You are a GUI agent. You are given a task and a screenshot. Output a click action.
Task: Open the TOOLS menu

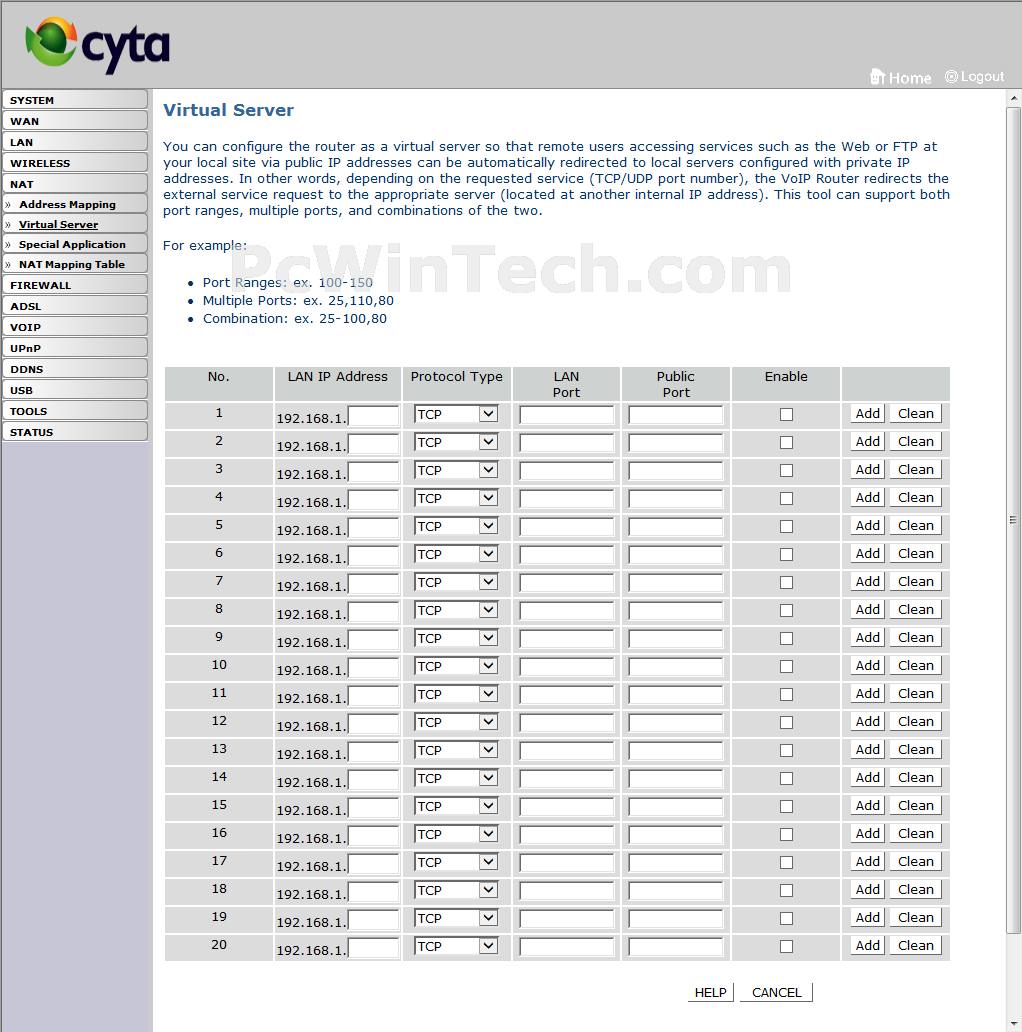(75, 411)
